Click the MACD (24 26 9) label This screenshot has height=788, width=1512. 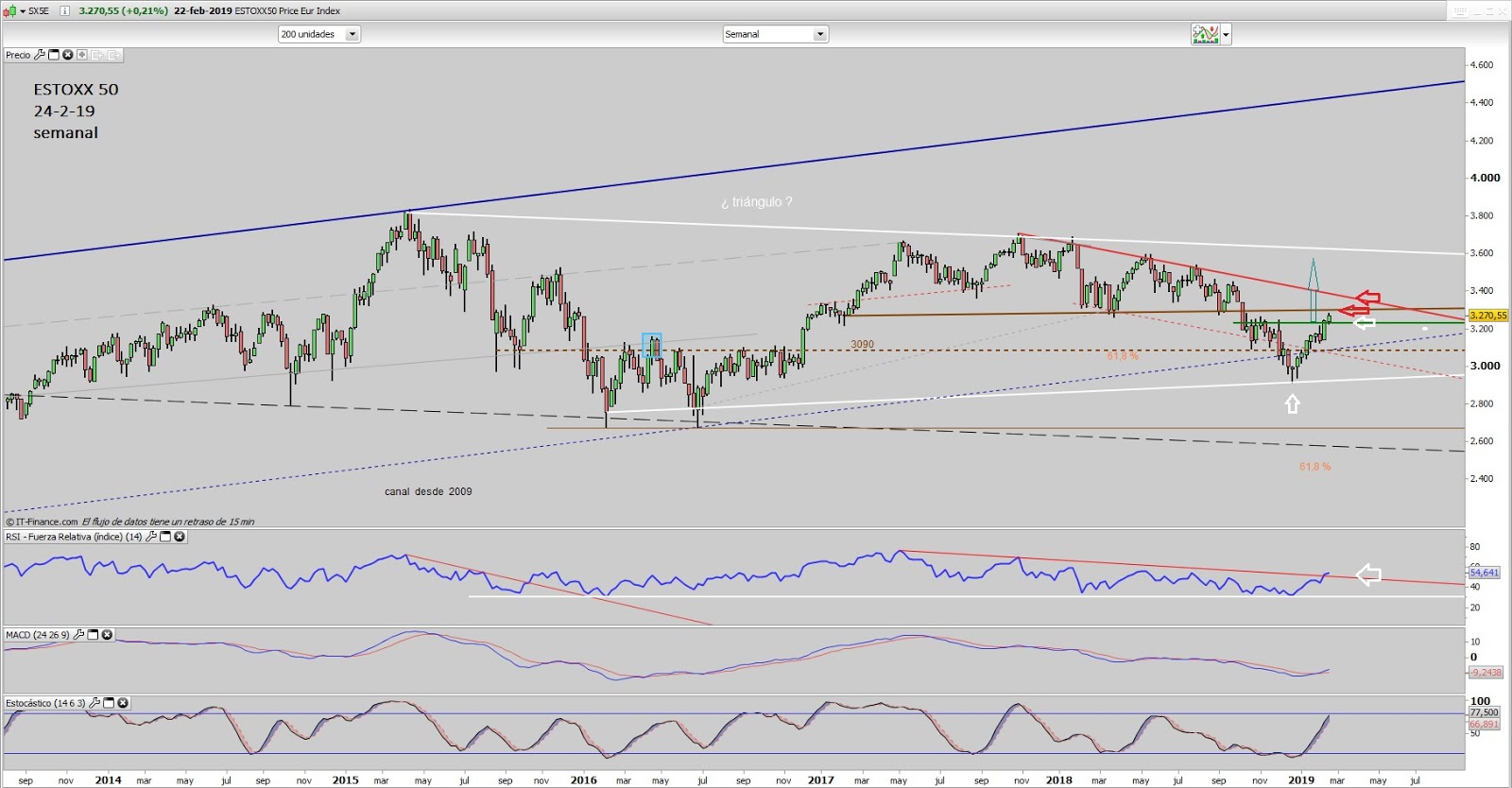pos(38,635)
